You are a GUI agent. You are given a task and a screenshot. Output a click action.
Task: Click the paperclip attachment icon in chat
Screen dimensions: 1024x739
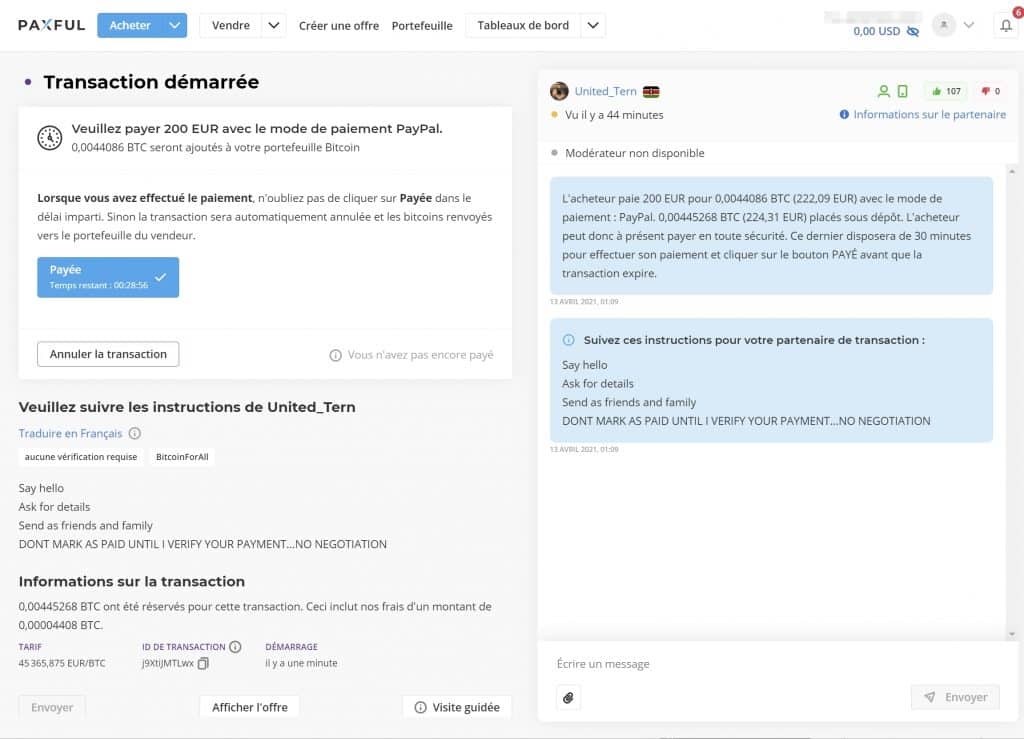pos(568,698)
